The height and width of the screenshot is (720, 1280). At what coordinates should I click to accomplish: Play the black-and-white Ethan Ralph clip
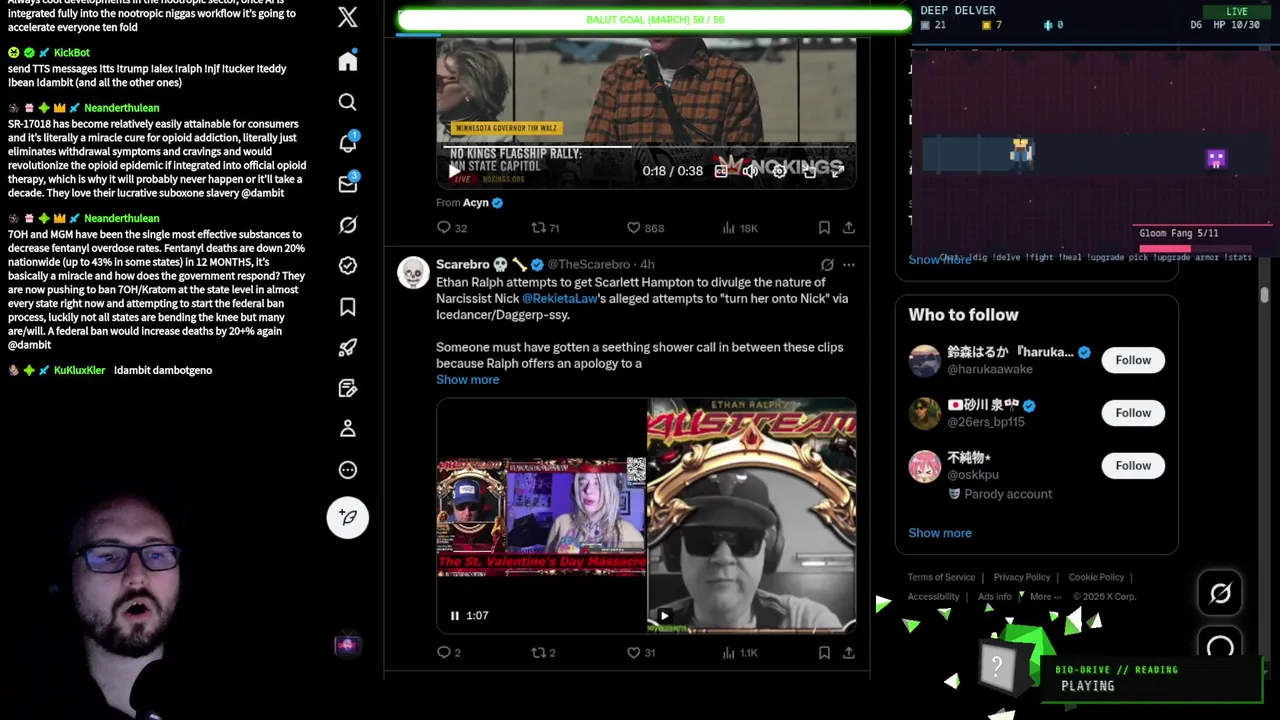pyautogui.click(x=664, y=615)
